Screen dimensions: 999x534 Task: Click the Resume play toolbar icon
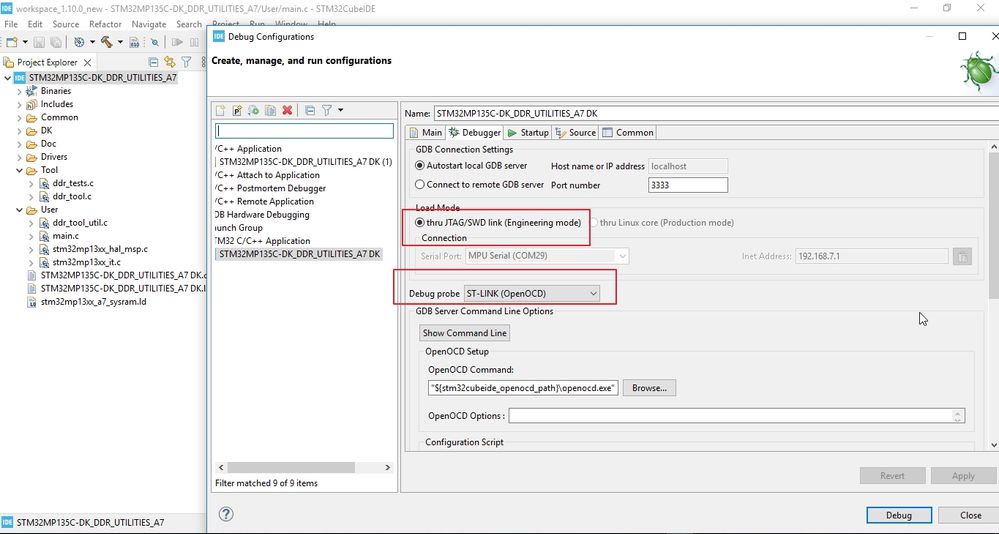pyautogui.click(x=177, y=42)
